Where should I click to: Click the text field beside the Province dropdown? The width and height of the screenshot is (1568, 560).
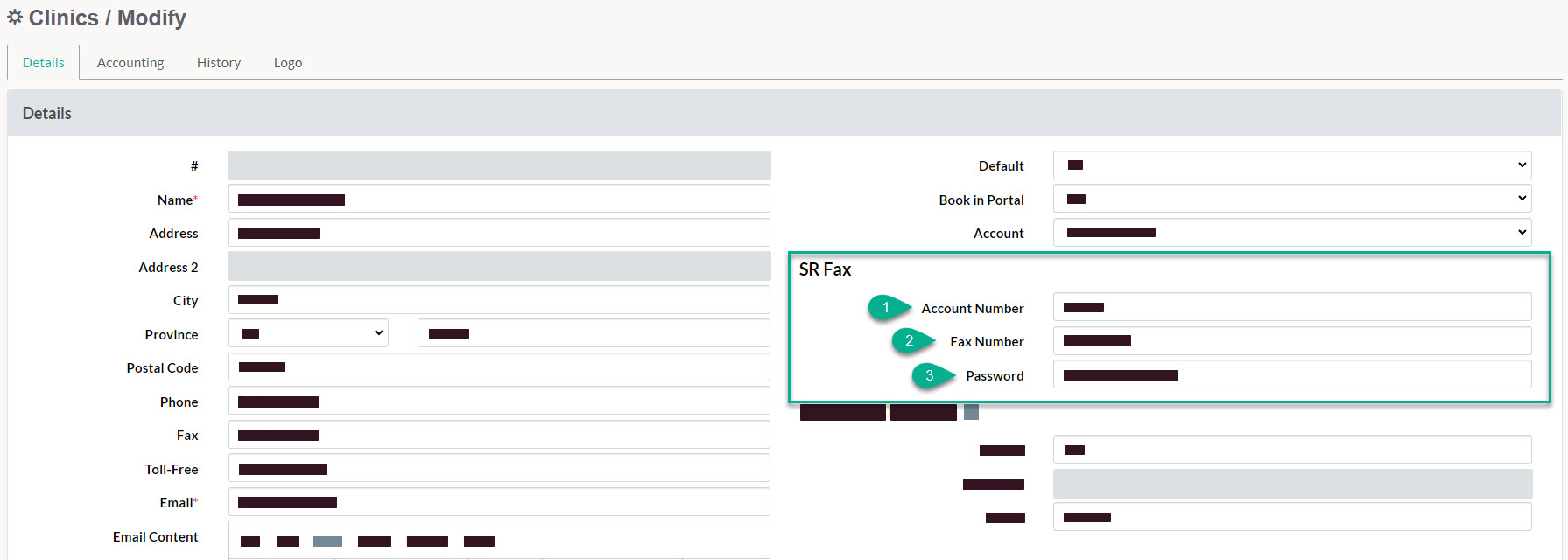594,333
